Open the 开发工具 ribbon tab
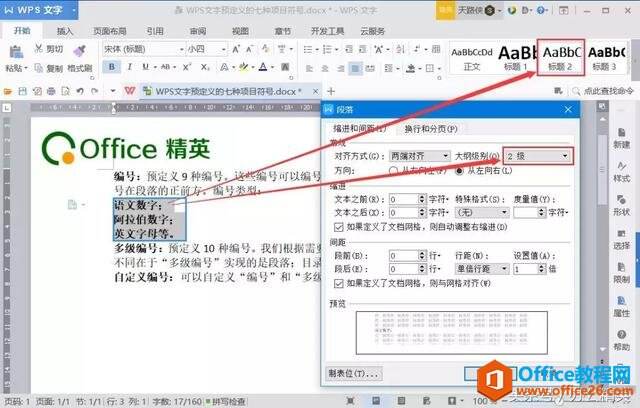Viewport: 640px width, 408px height. point(327,31)
